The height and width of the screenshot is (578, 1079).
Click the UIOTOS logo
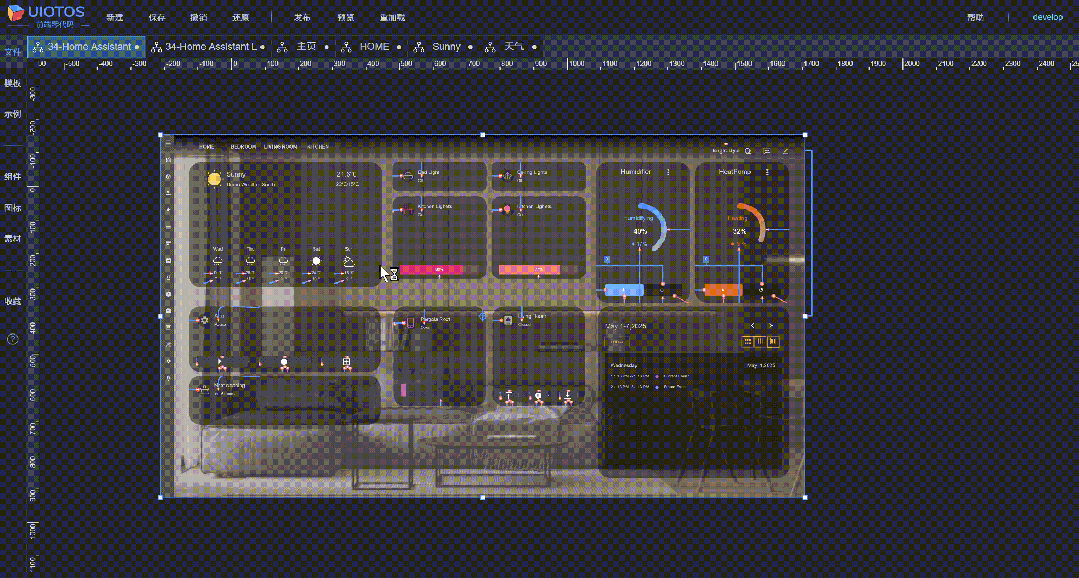point(46,16)
